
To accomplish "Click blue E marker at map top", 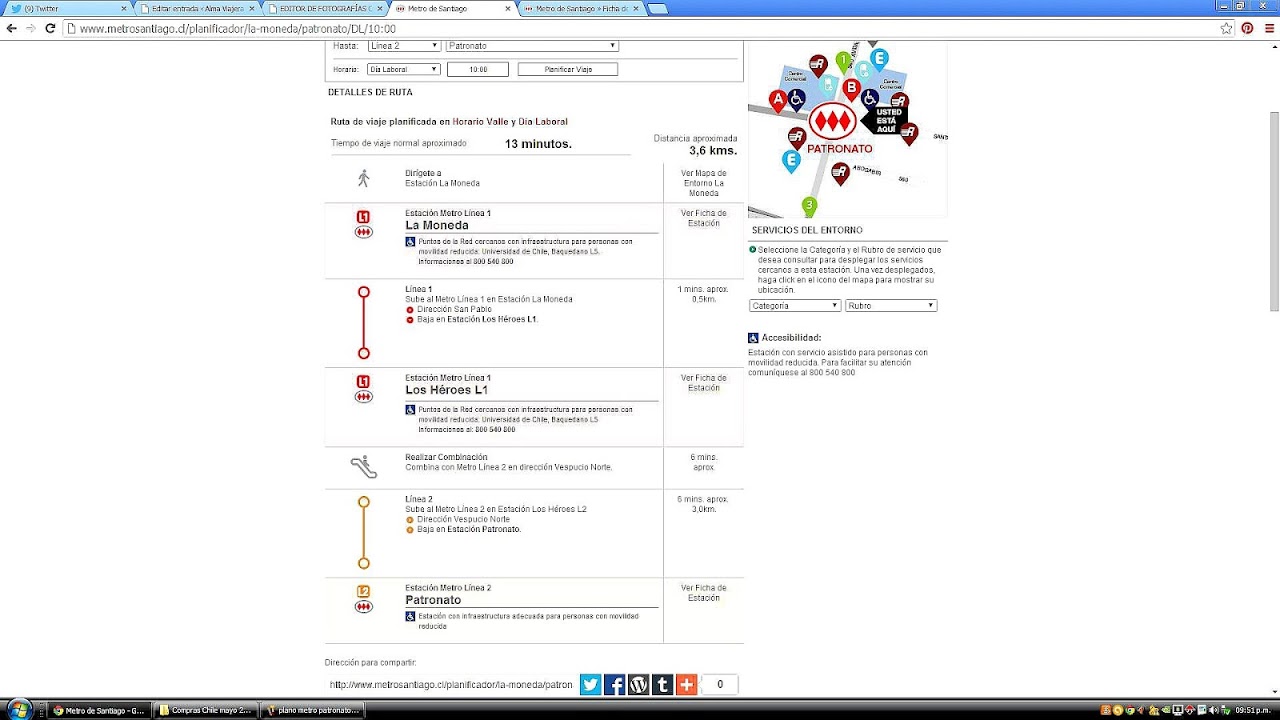I will pyautogui.click(x=879, y=59).
